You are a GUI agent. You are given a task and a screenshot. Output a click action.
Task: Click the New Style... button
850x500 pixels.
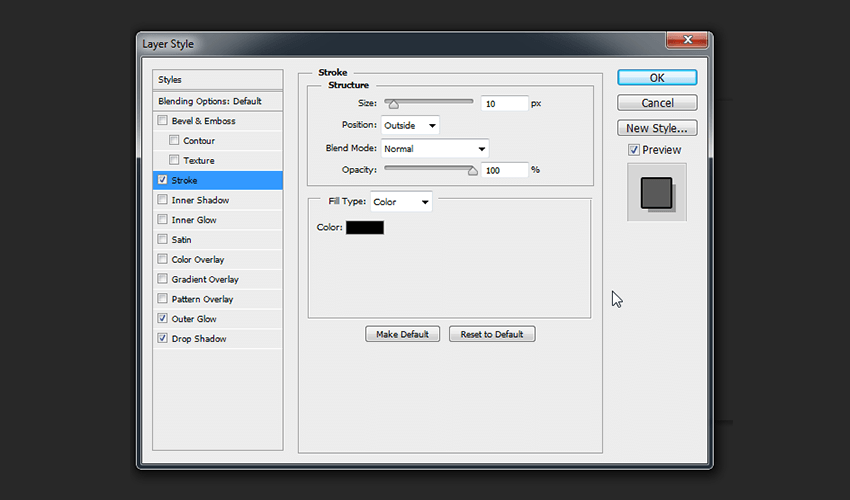click(657, 129)
